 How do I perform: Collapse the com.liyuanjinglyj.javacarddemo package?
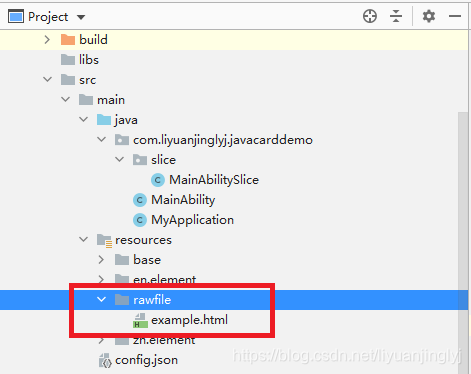[102, 139]
